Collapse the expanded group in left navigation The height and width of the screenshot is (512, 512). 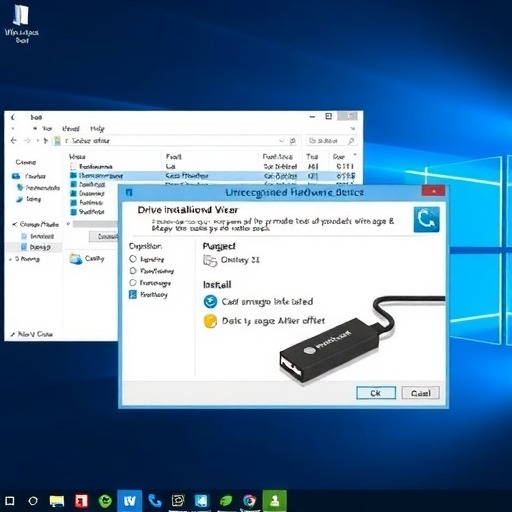pyautogui.click(x=14, y=224)
